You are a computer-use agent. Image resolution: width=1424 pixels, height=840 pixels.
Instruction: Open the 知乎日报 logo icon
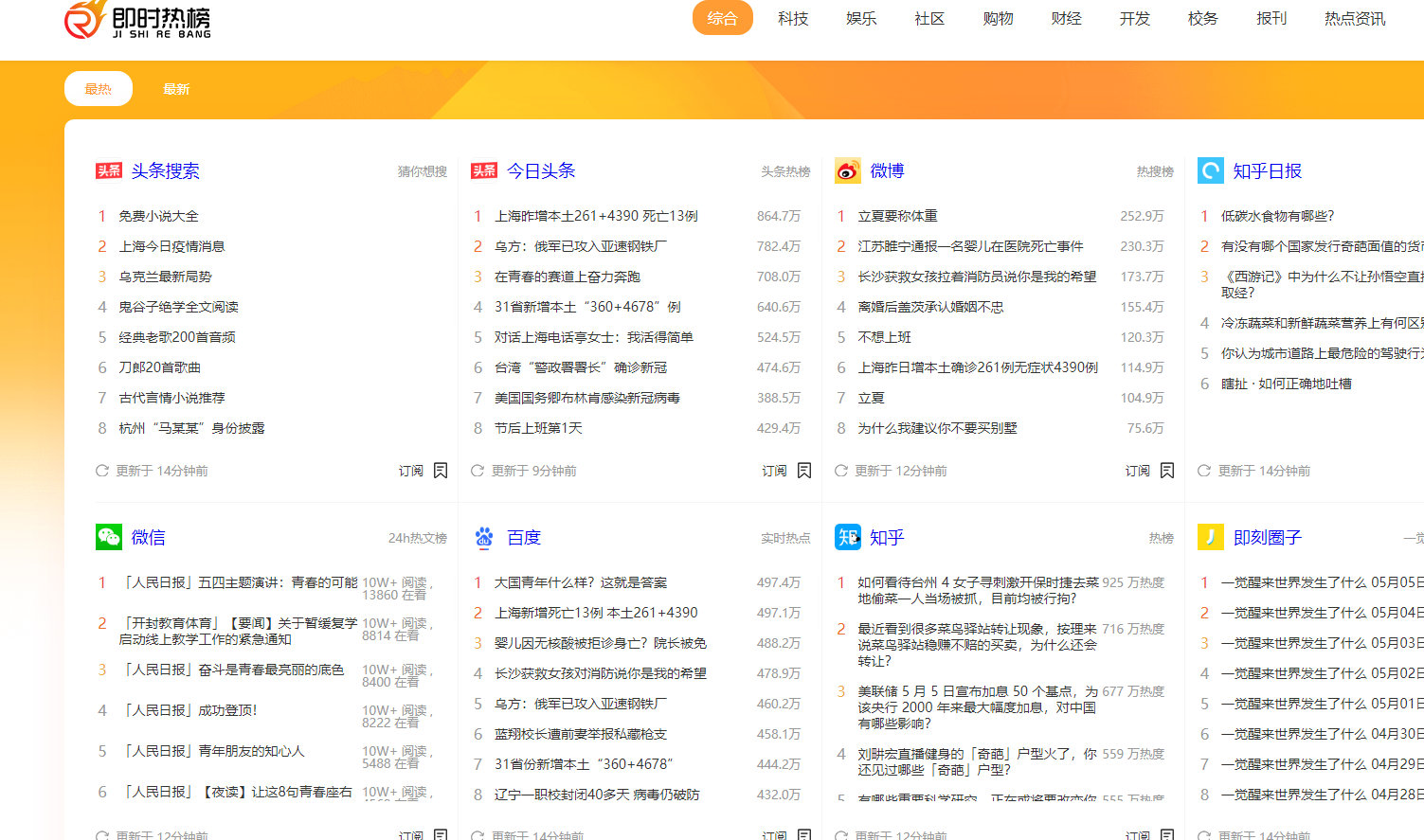[1211, 170]
